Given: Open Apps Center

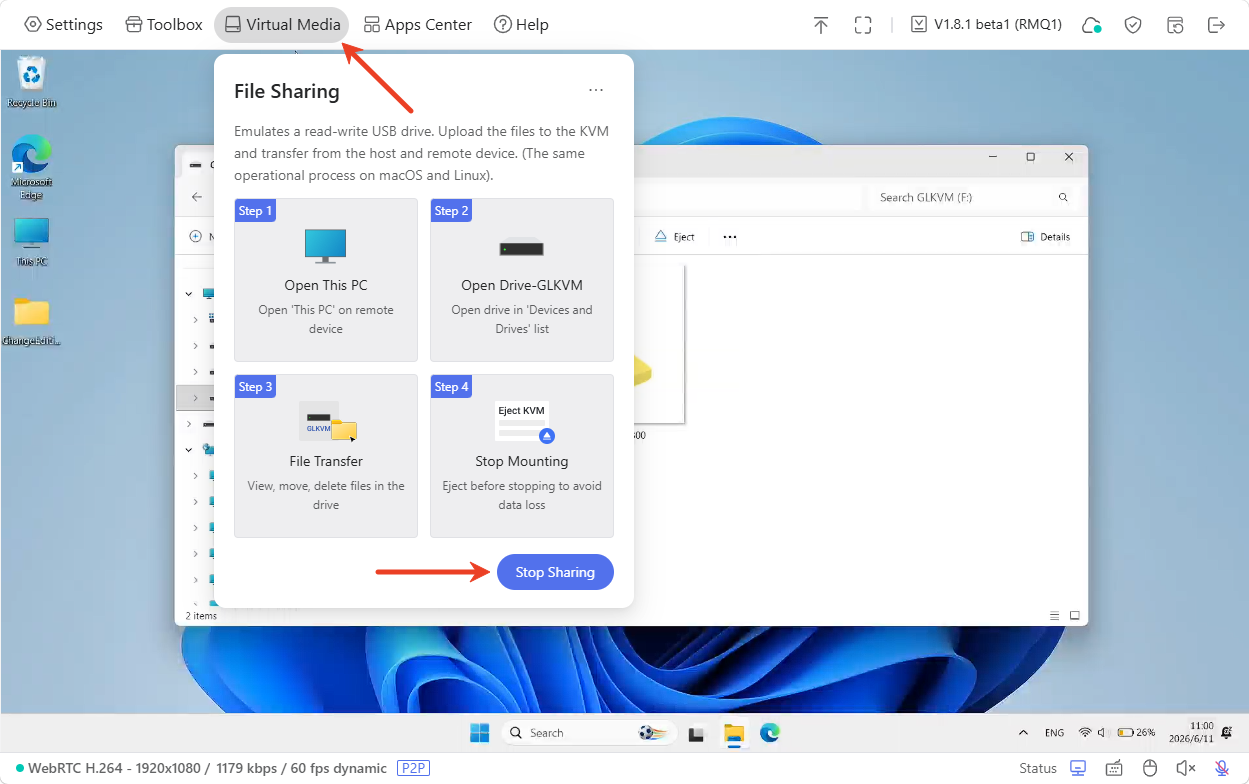Looking at the screenshot, I should coord(417,25).
